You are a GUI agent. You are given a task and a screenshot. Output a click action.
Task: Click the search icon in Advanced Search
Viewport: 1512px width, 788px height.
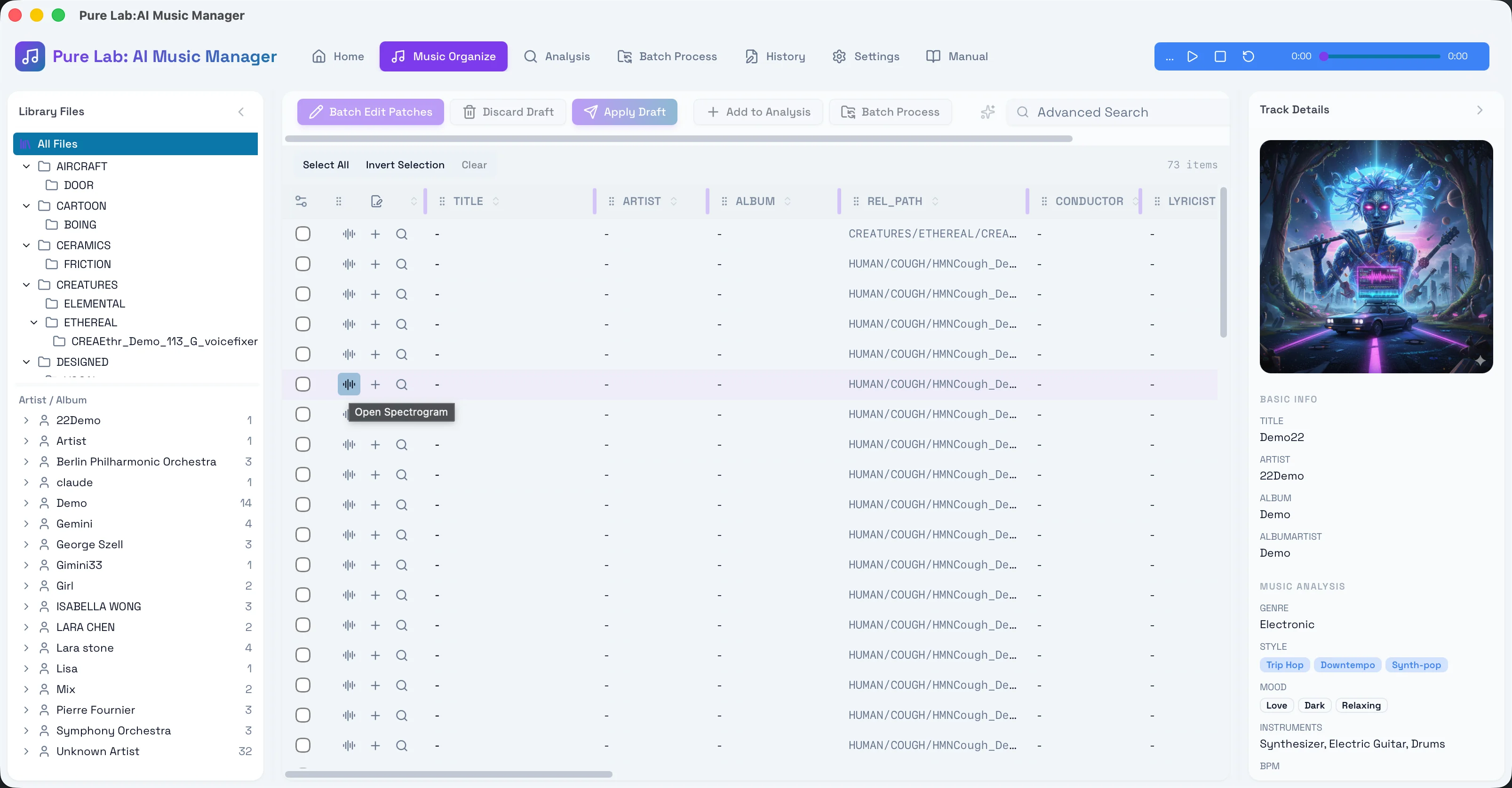click(x=1022, y=111)
